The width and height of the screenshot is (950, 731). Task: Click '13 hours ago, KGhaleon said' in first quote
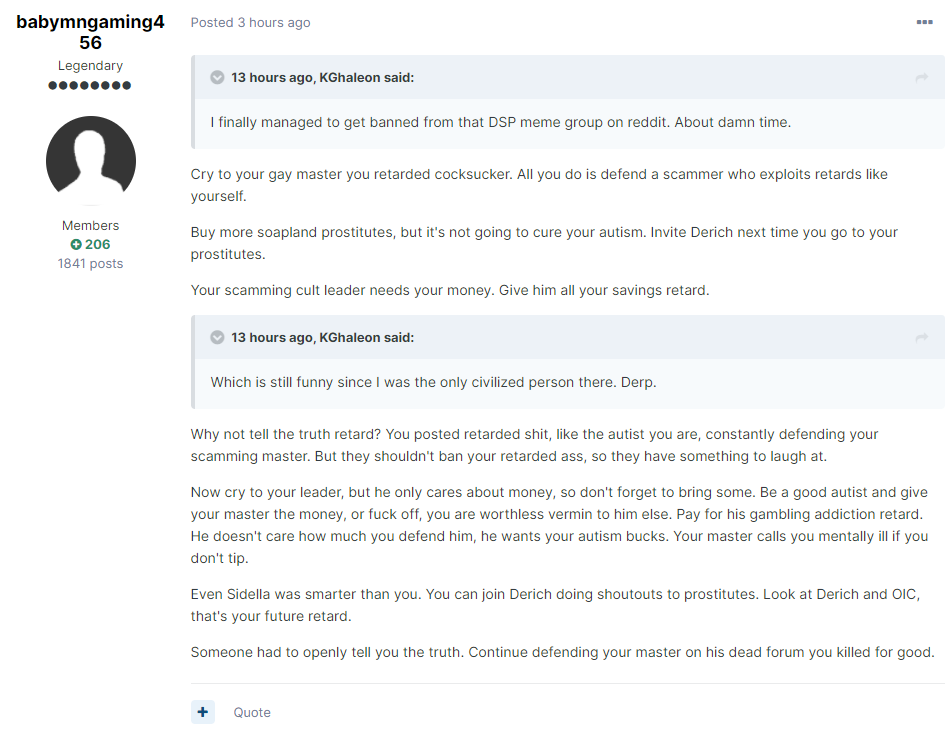coord(322,78)
